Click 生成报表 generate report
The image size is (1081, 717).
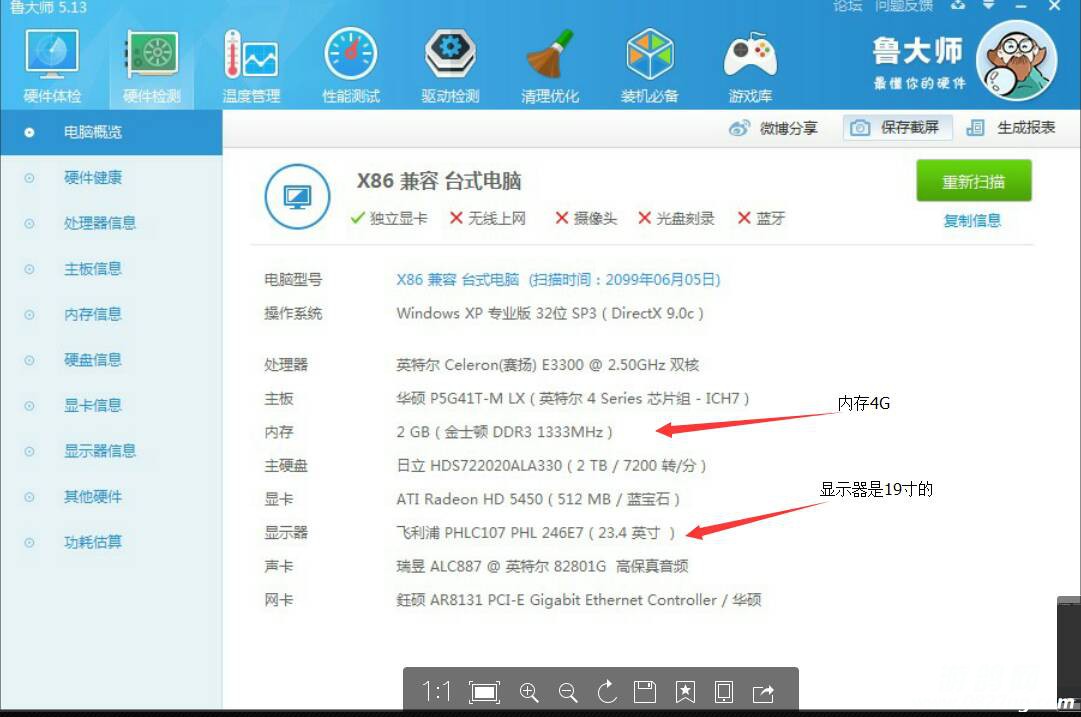[1011, 128]
